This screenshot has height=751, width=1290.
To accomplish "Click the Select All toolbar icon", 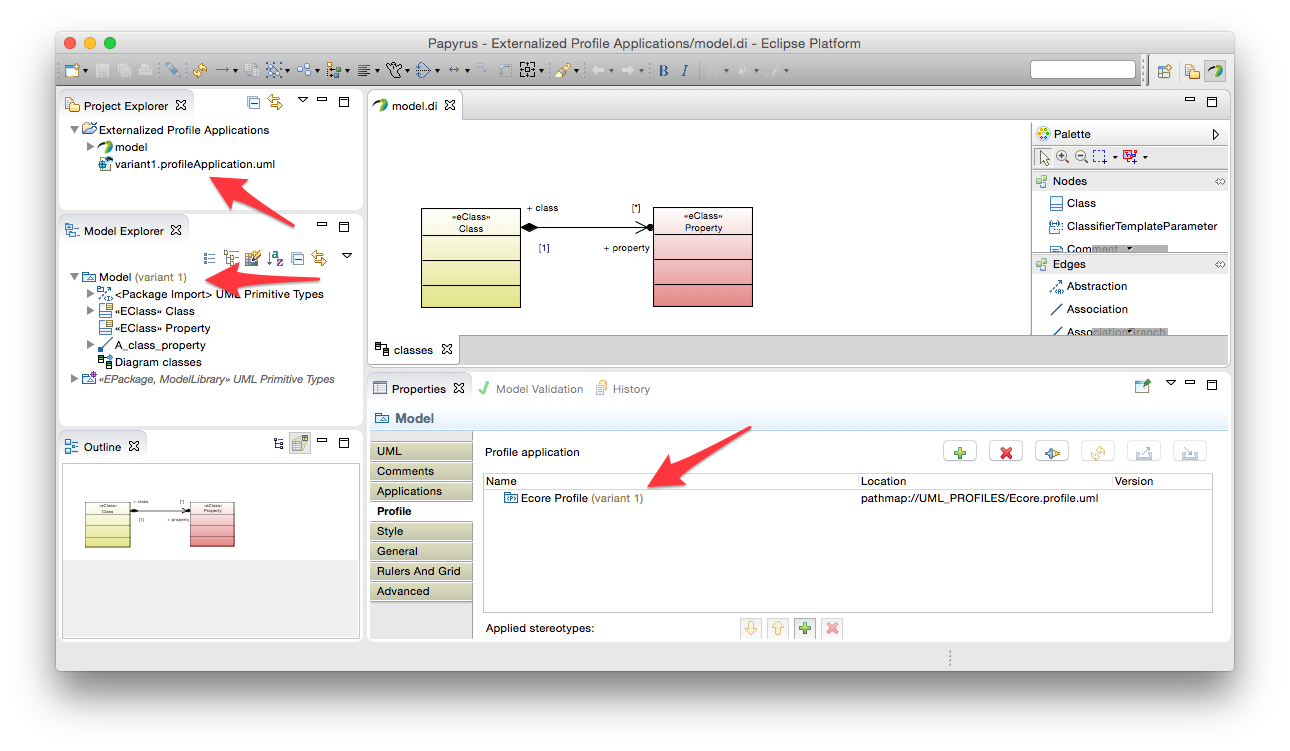I will [273, 71].
